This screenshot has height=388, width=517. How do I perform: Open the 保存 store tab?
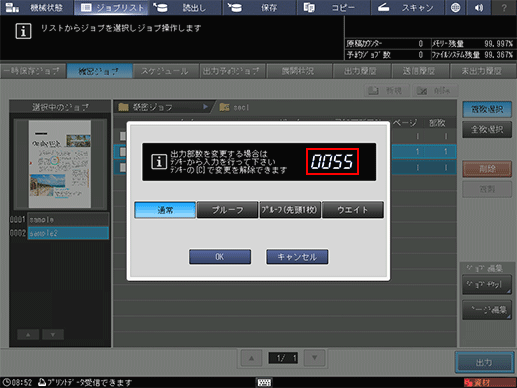click(259, 7)
